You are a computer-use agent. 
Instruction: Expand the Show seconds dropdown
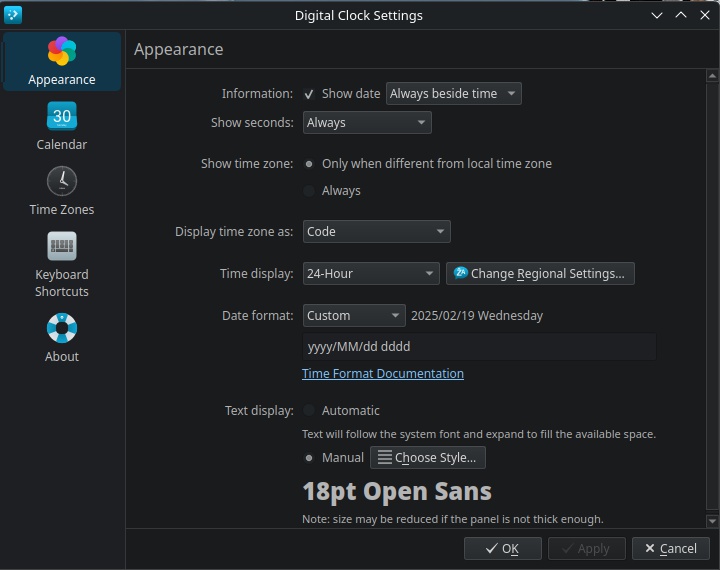coord(367,123)
